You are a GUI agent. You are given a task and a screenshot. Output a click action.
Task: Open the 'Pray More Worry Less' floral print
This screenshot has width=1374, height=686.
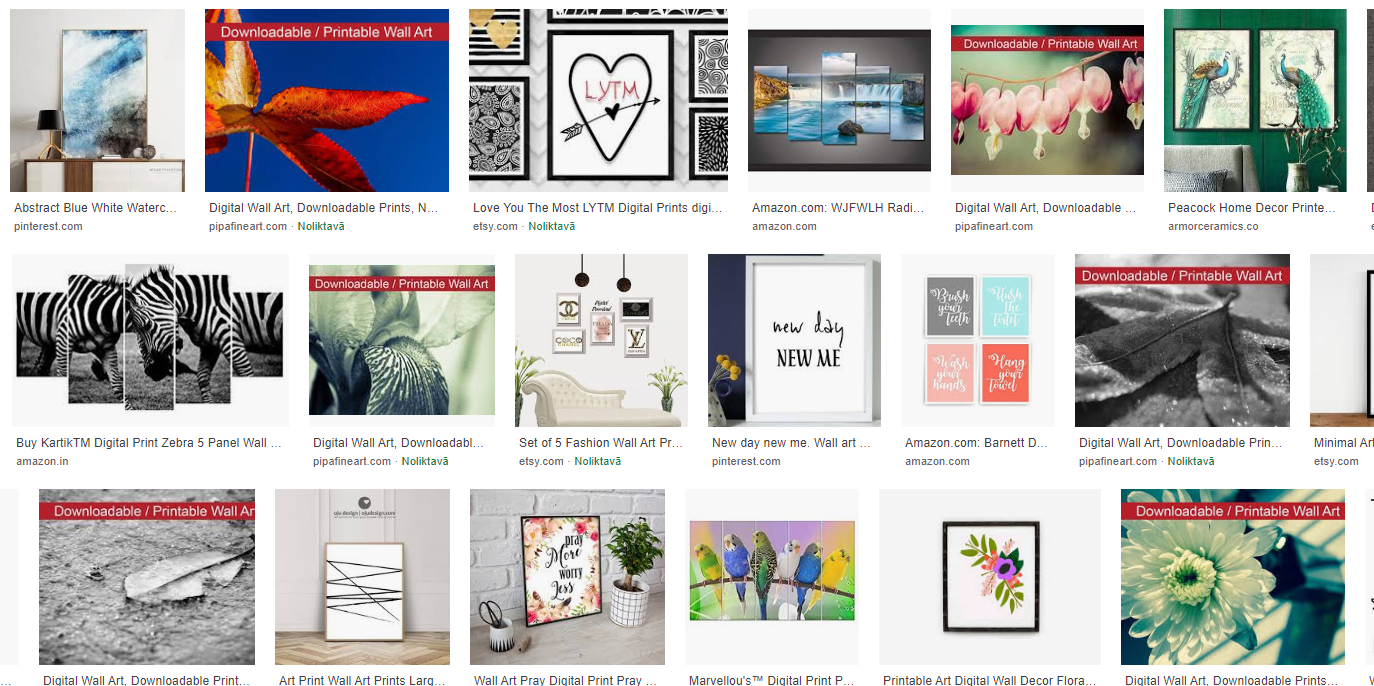[x=567, y=577]
